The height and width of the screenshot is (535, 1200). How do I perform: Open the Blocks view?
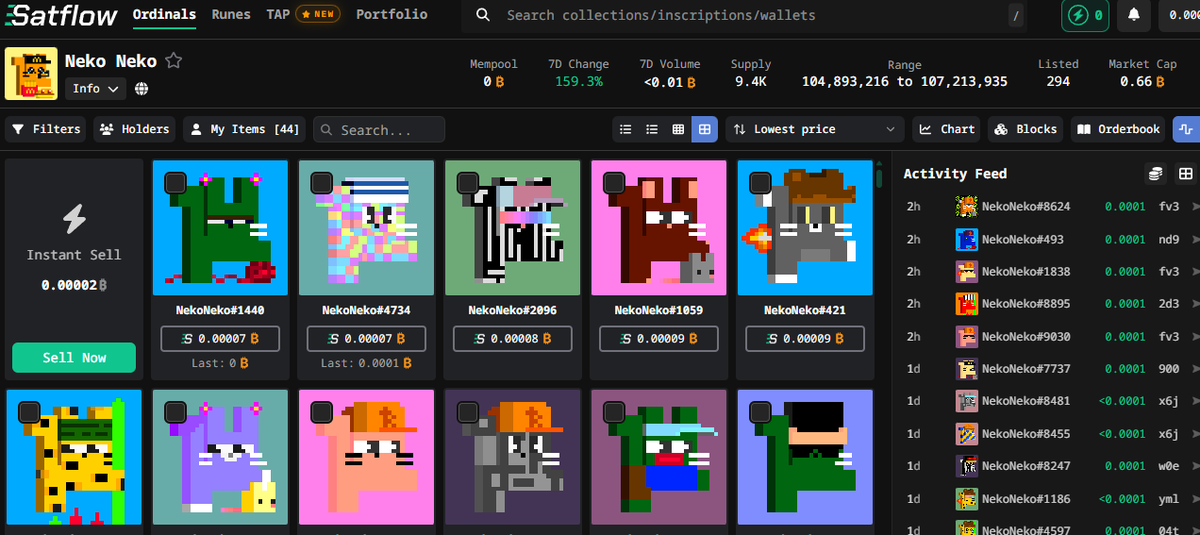click(1026, 129)
